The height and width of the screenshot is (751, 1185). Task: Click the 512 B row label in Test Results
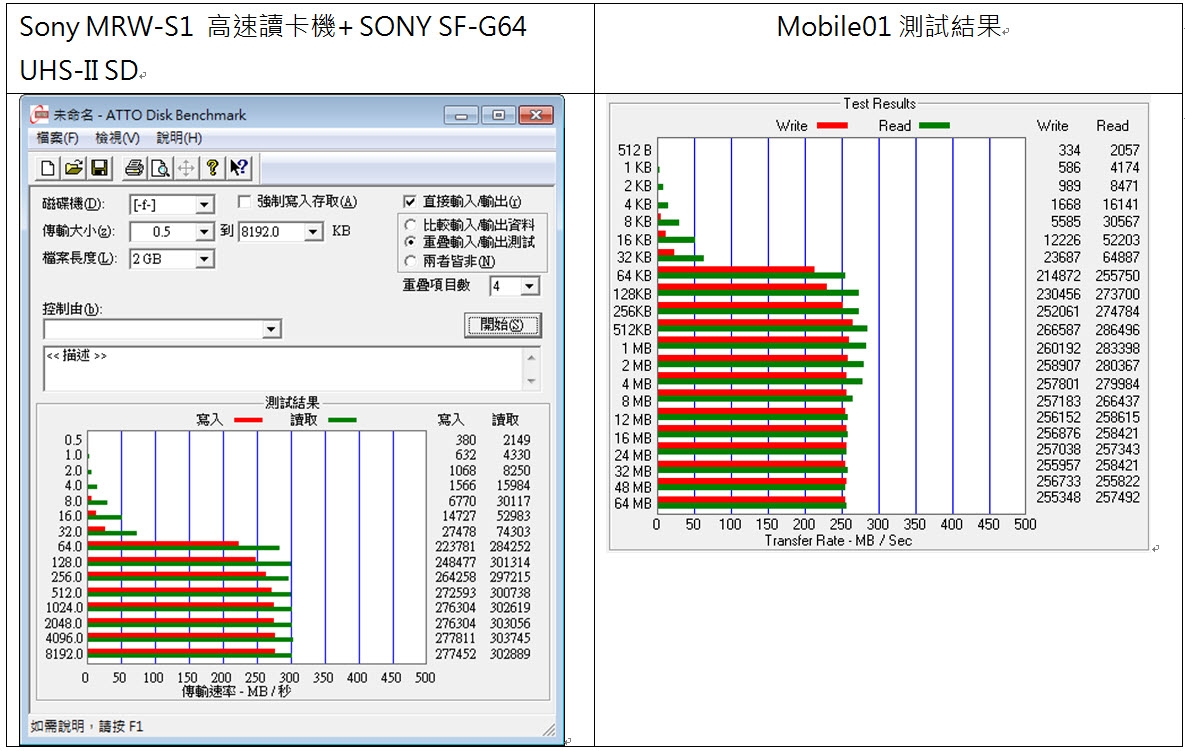[x=634, y=150]
